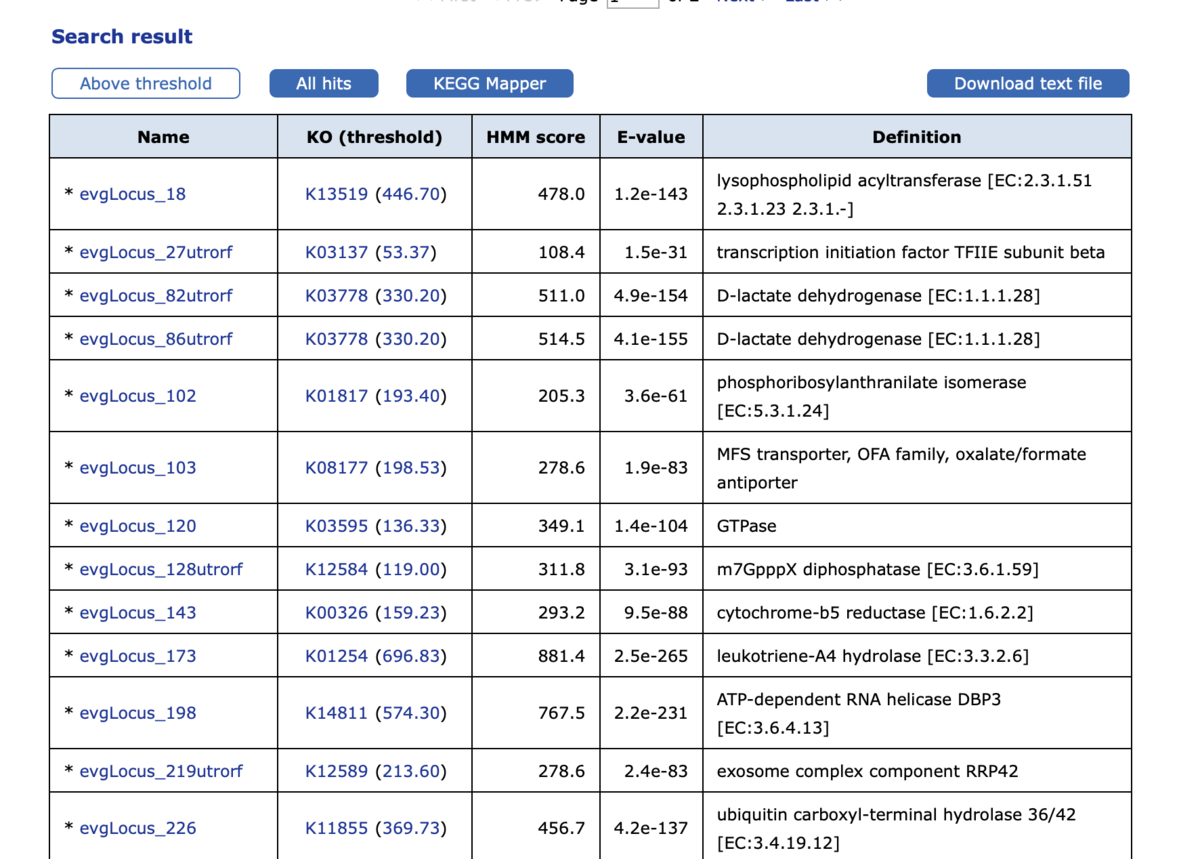
Task: Click threshold value 193.40
Action: 411,396
